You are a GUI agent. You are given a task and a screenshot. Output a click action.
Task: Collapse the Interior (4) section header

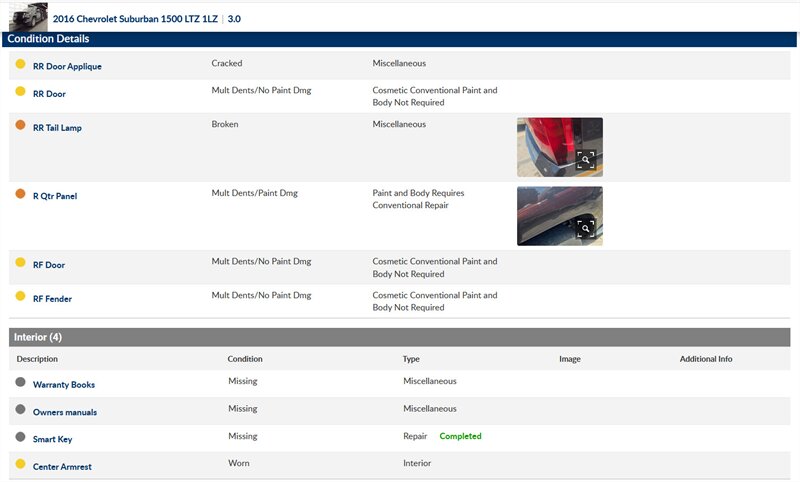coord(400,337)
